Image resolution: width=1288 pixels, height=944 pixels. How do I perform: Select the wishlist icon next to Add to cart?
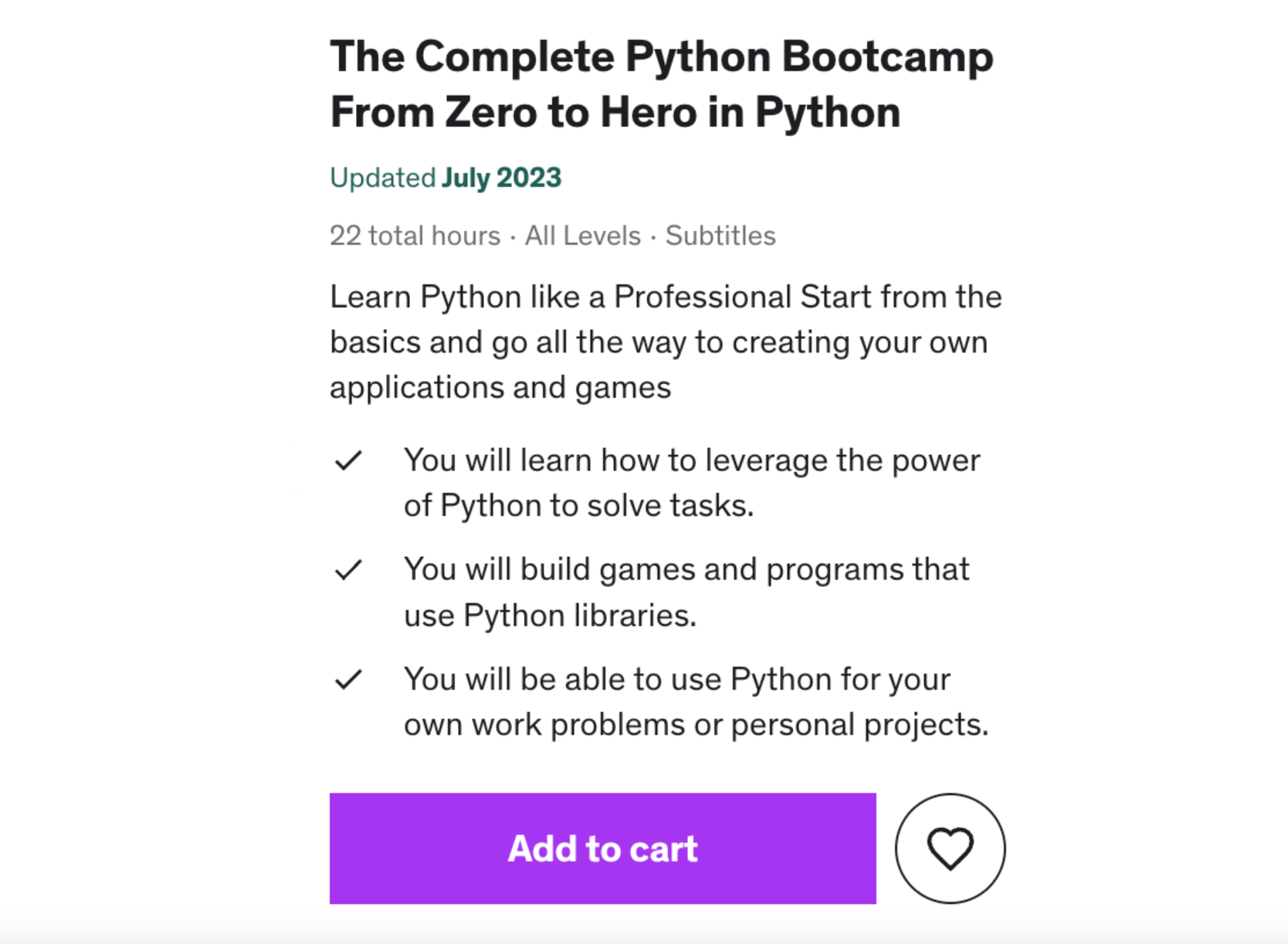click(x=950, y=847)
